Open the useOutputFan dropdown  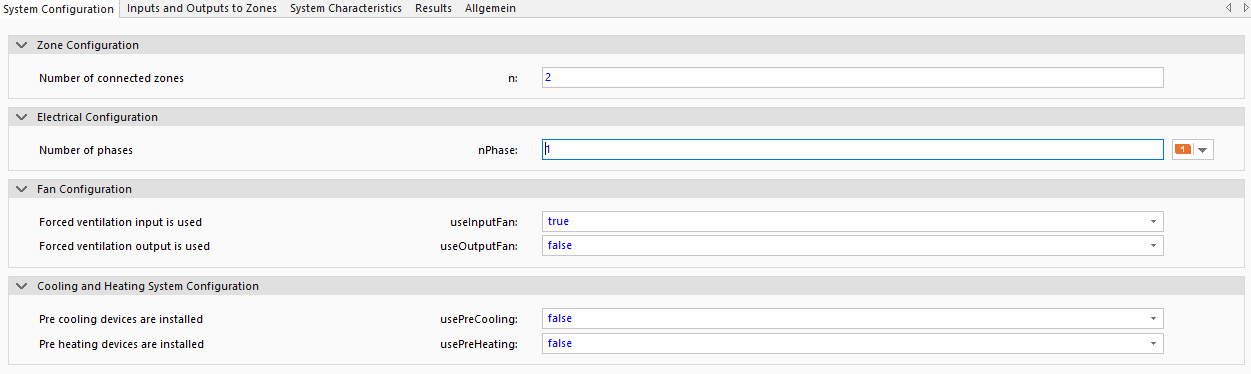(853, 245)
